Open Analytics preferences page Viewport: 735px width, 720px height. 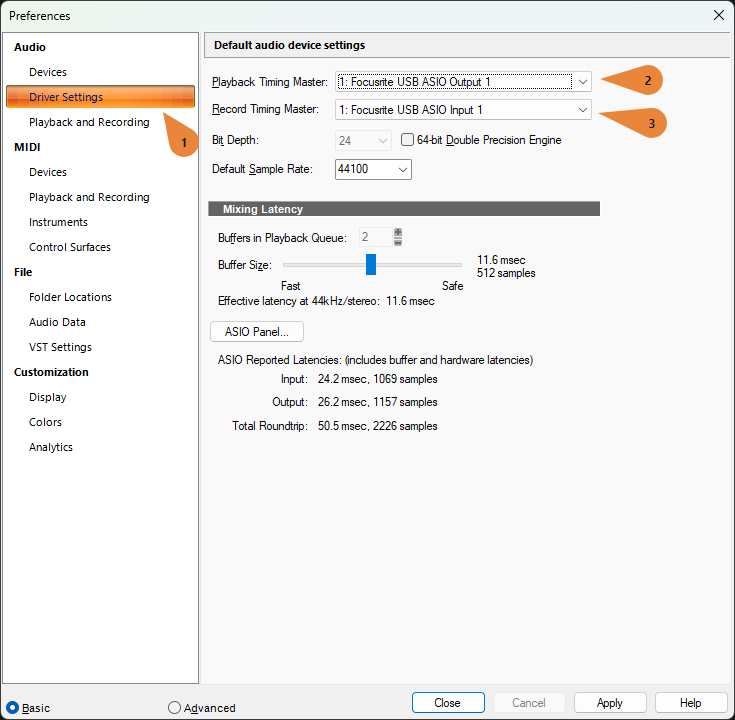pos(51,447)
